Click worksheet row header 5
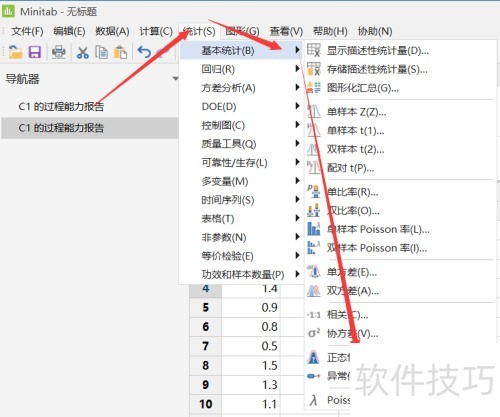 point(206,307)
